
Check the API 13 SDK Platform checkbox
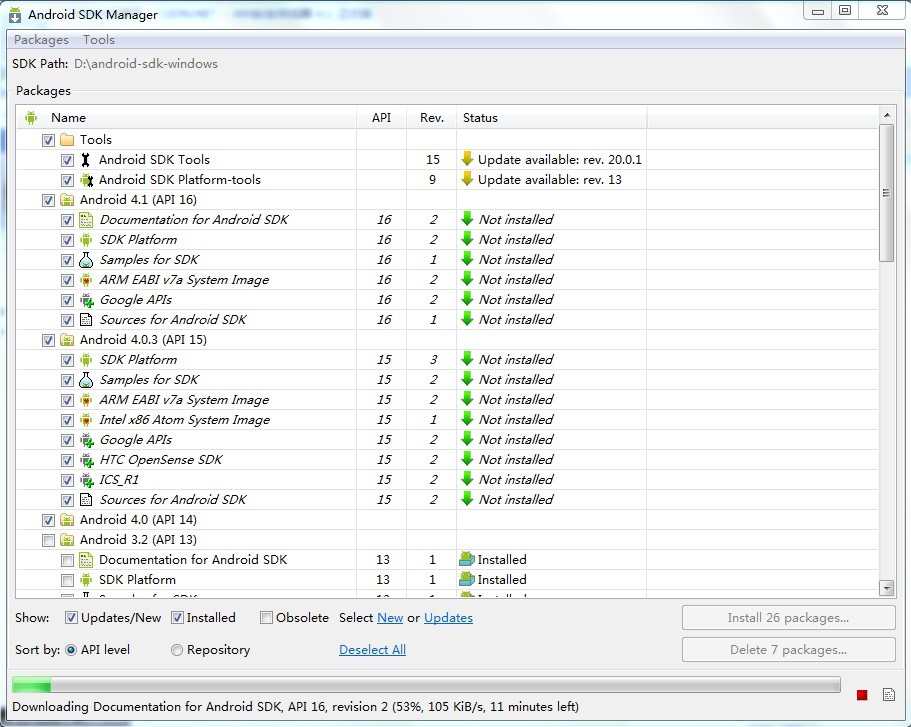[67, 581]
